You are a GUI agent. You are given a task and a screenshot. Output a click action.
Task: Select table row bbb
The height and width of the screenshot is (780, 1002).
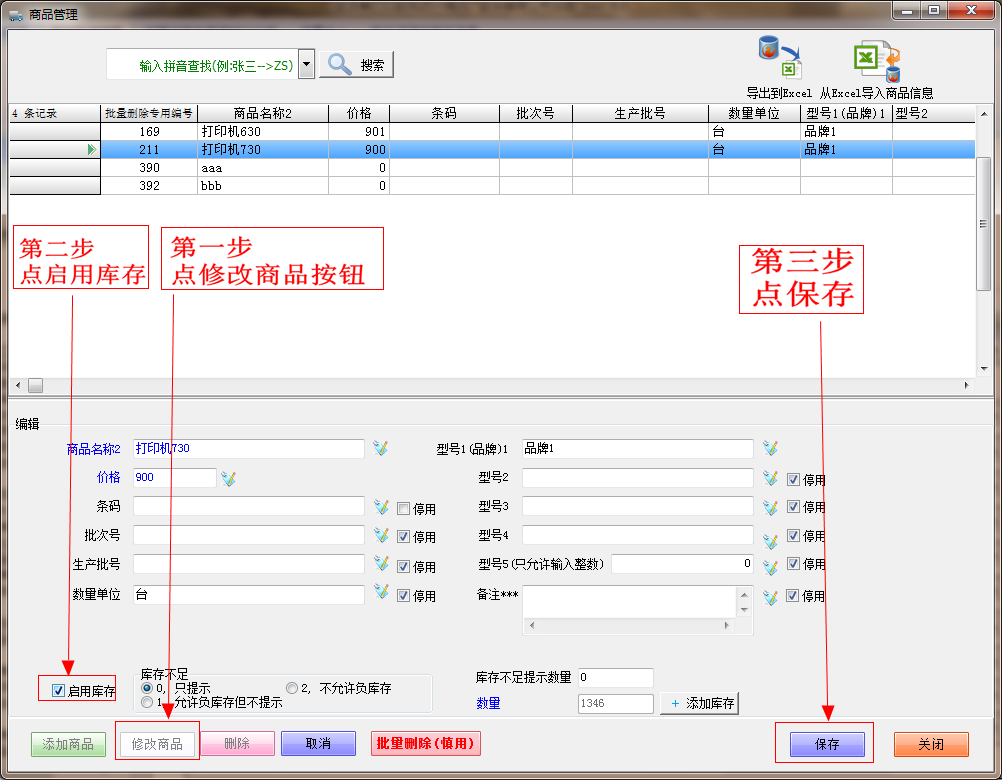(492, 186)
